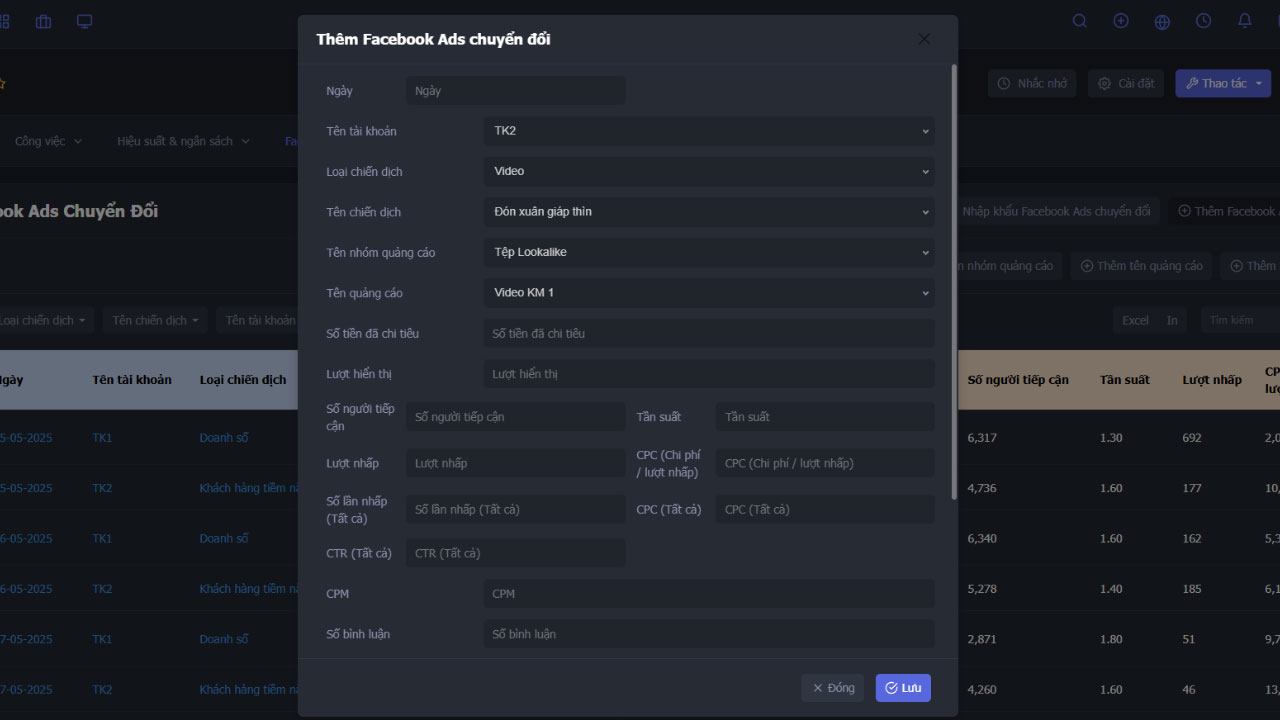Click the grid apps icon at top left
Viewport: 1280px width, 720px height.
click(x=4, y=21)
